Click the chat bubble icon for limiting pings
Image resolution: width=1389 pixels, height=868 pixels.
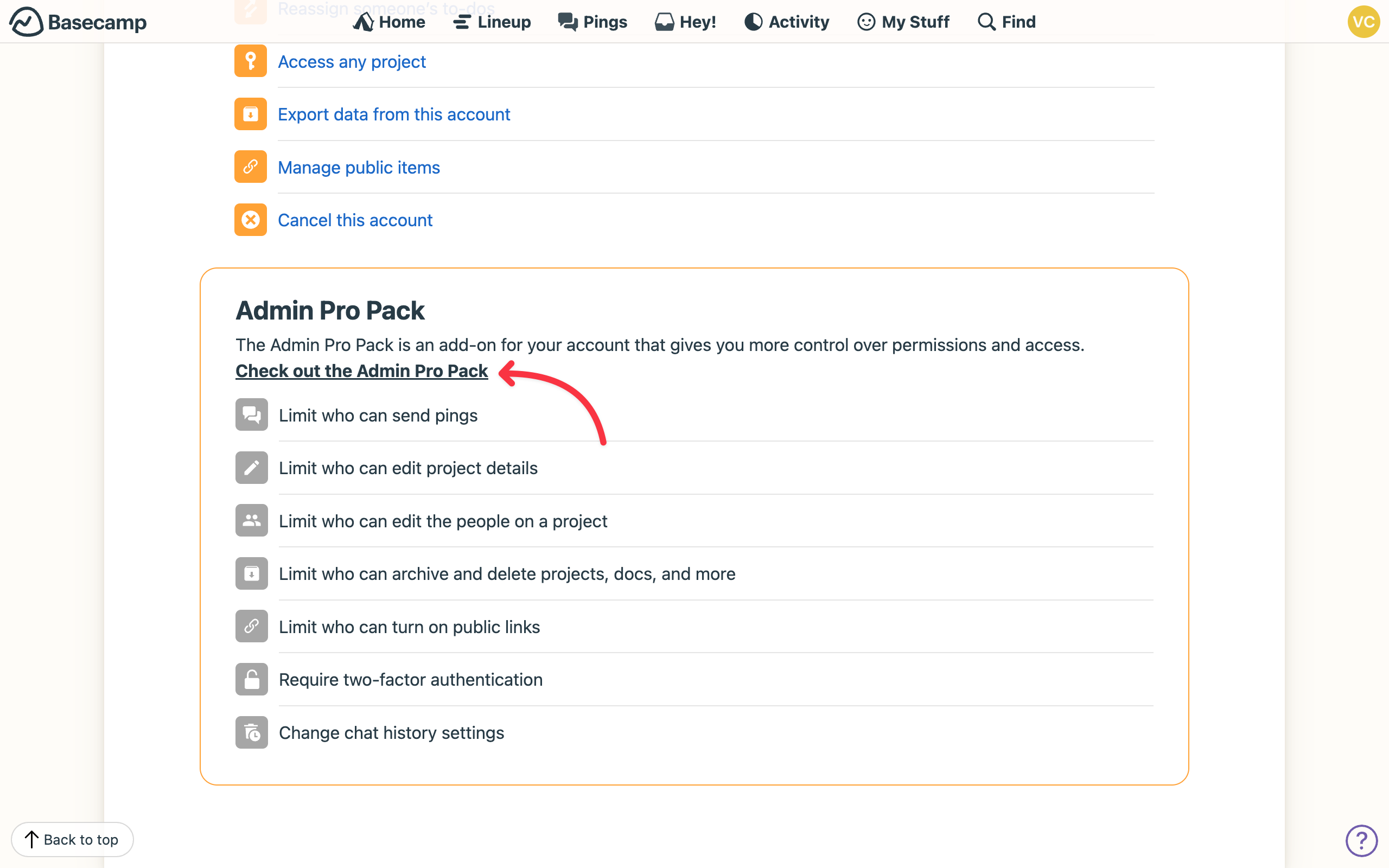pyautogui.click(x=251, y=414)
